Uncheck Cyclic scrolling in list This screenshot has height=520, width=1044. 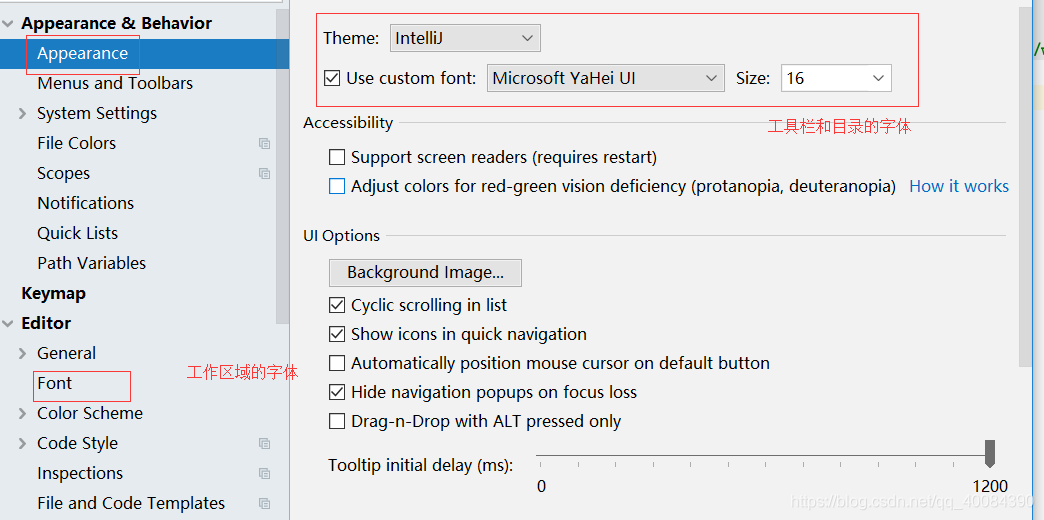[338, 306]
